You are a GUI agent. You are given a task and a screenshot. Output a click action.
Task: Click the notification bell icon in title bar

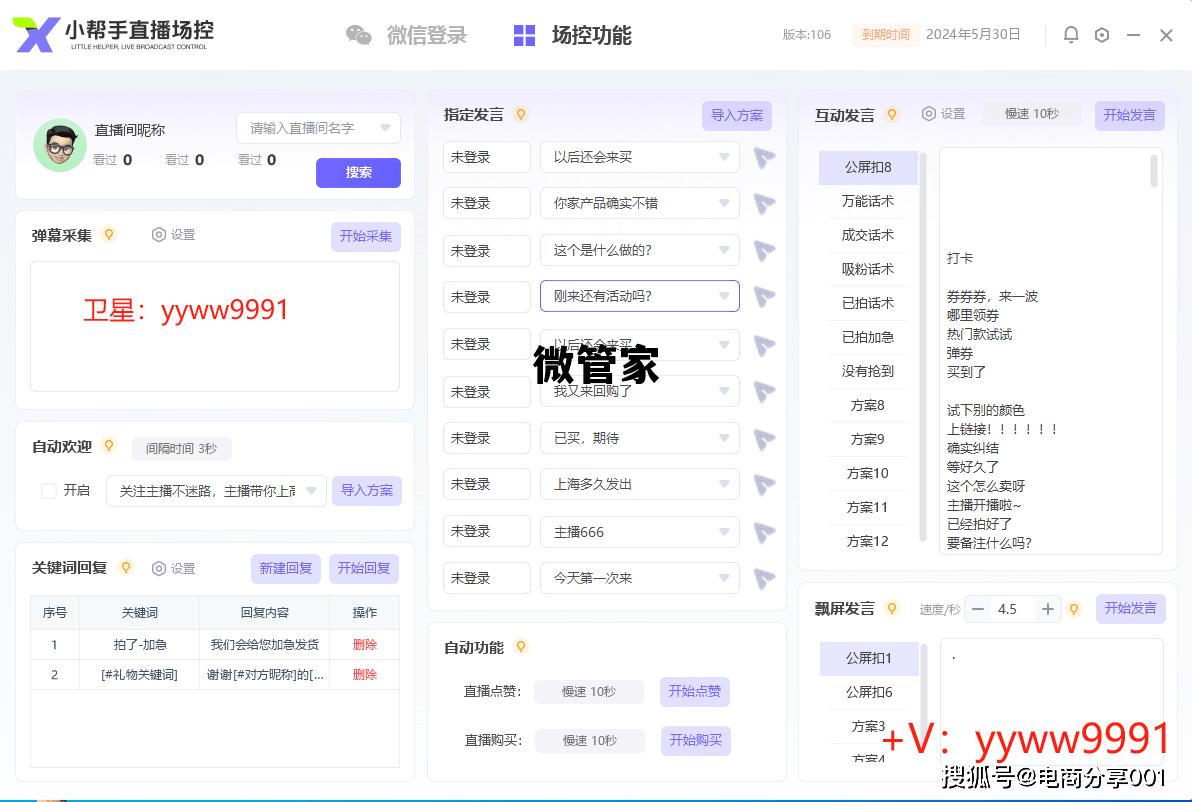tap(1070, 34)
